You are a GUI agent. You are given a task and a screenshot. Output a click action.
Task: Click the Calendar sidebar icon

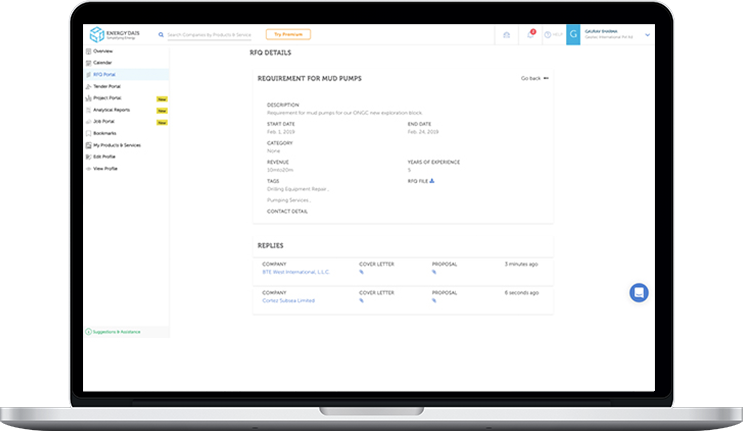88,63
